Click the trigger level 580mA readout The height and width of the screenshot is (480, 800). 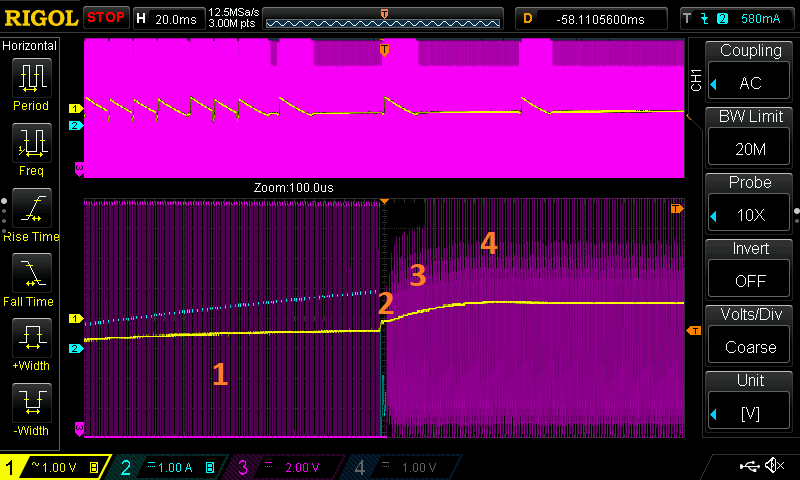tap(760, 19)
